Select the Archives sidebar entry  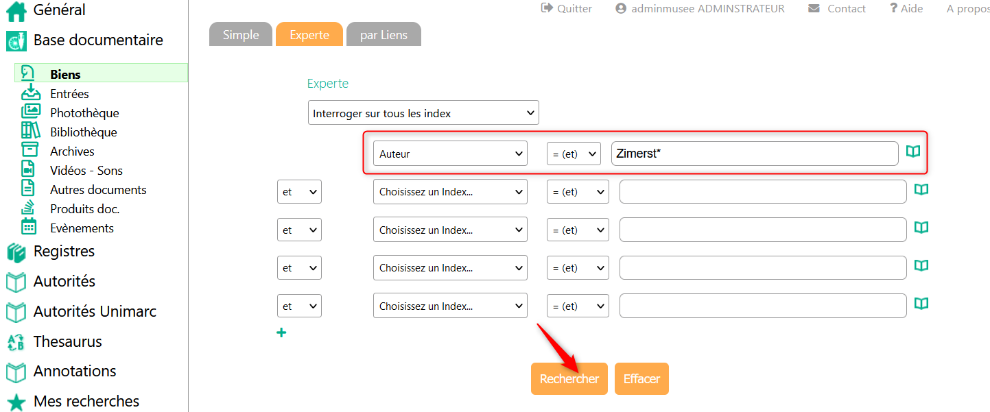coord(72,151)
